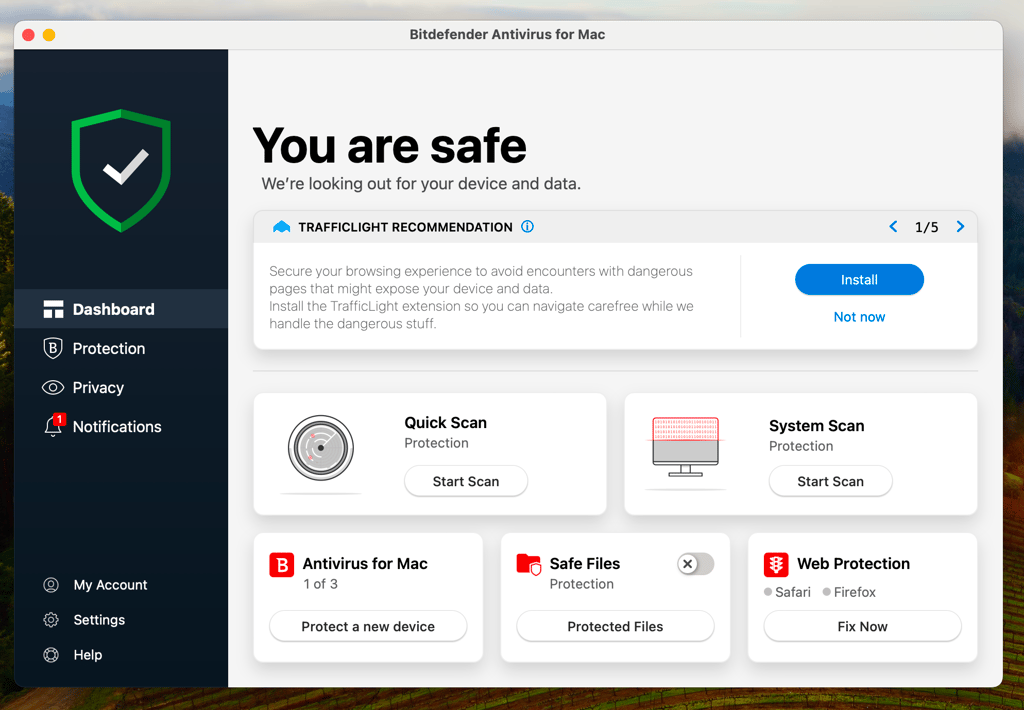Click the "You are safe" heading
Viewport: 1024px width, 710px height.
click(389, 146)
